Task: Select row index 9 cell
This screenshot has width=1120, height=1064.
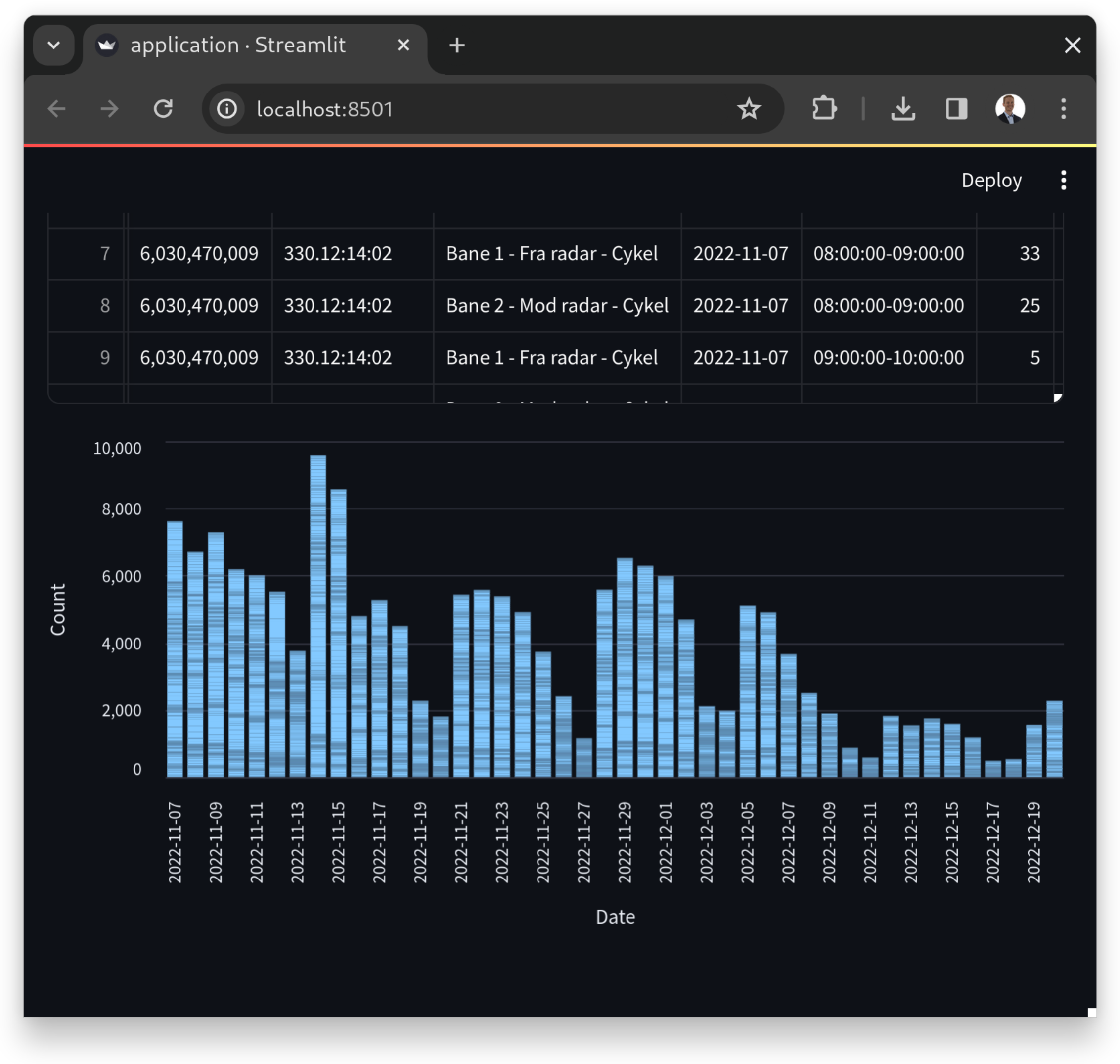Action: [86, 358]
